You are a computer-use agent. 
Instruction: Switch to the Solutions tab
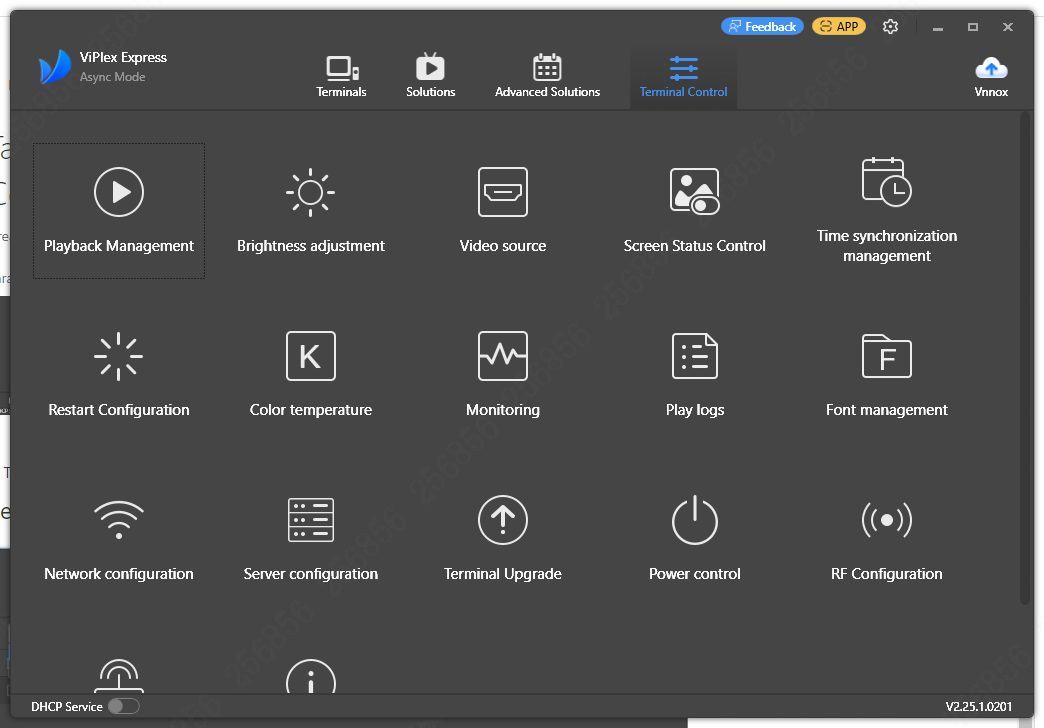(430, 74)
